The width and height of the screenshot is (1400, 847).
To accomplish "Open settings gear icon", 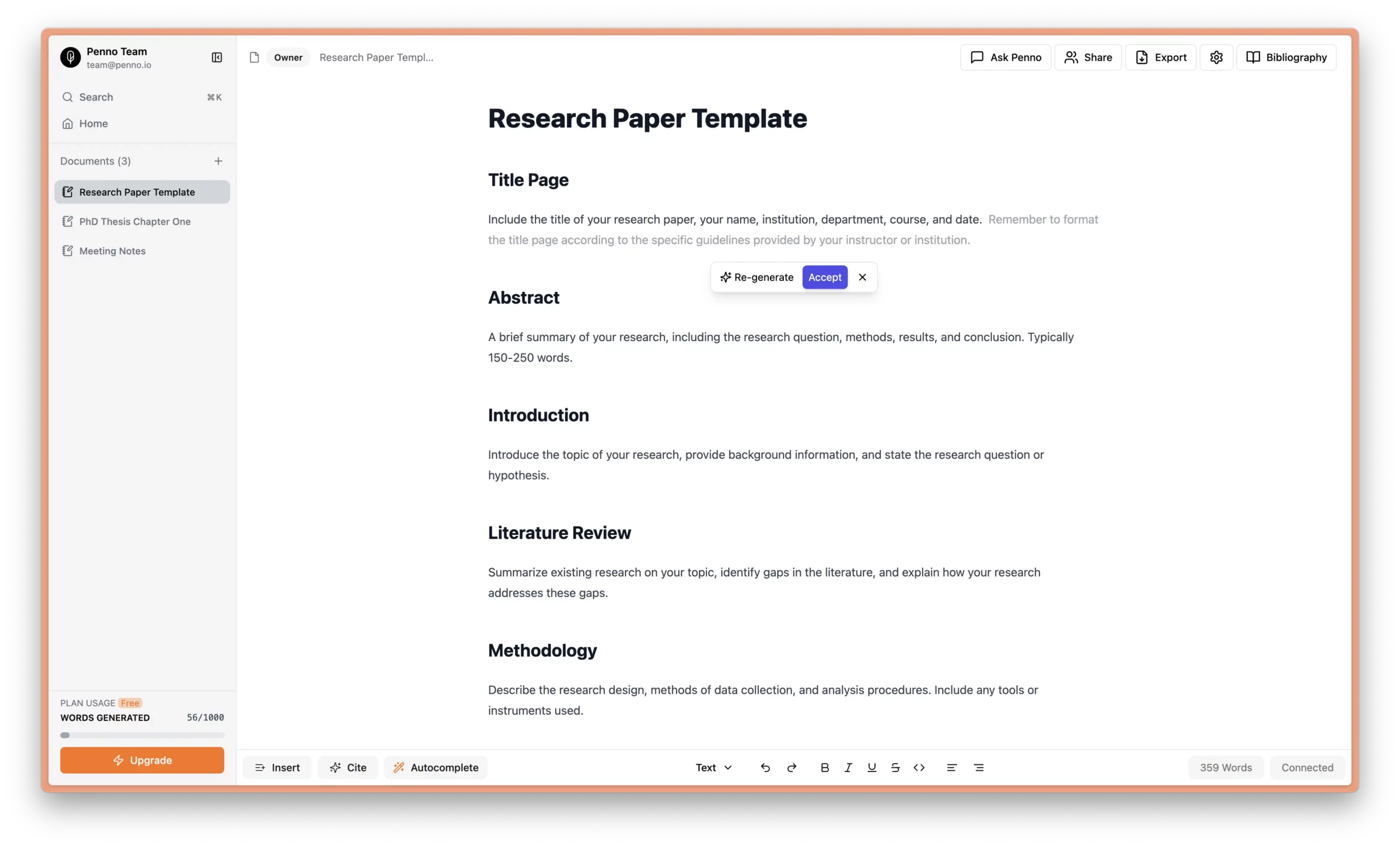I will 1216,57.
